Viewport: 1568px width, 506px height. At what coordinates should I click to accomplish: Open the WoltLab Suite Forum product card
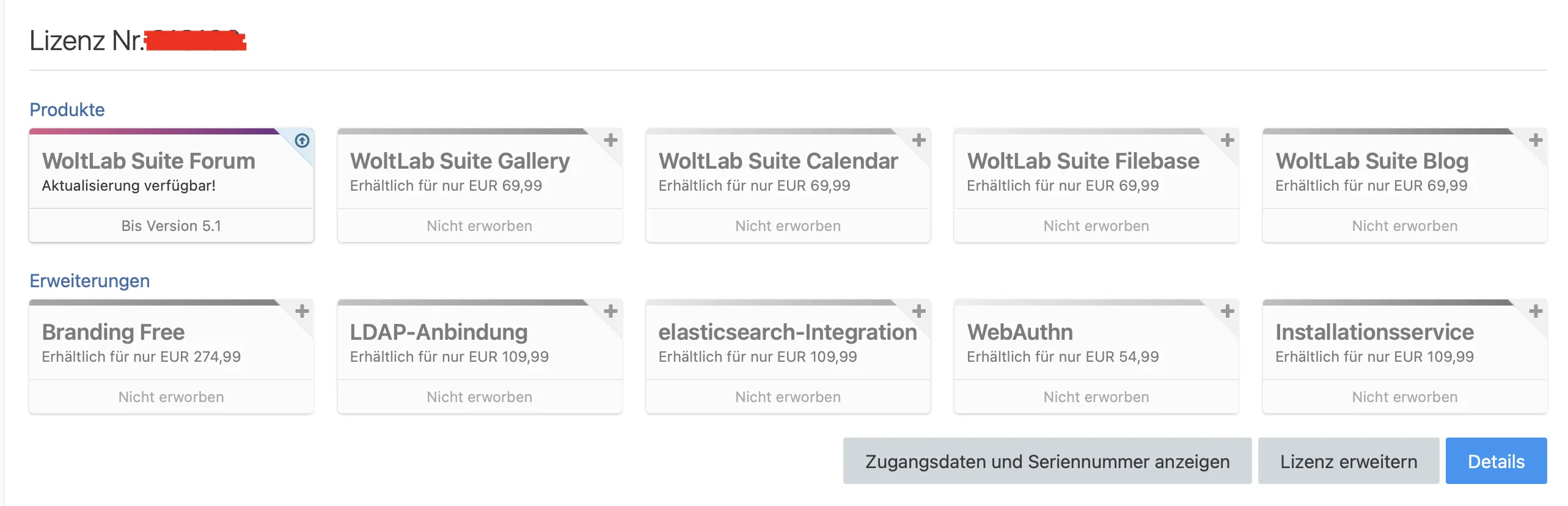pyautogui.click(x=148, y=161)
